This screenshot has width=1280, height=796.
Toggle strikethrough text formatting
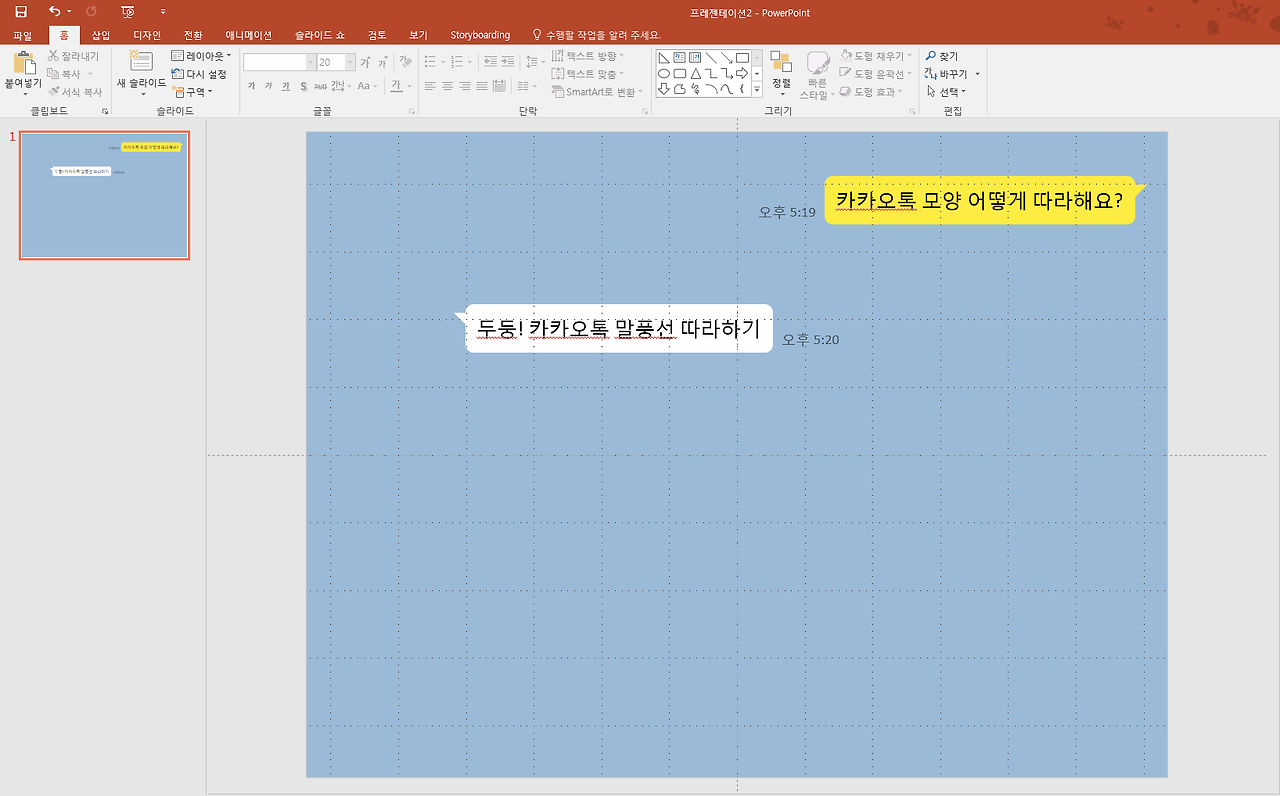click(320, 87)
